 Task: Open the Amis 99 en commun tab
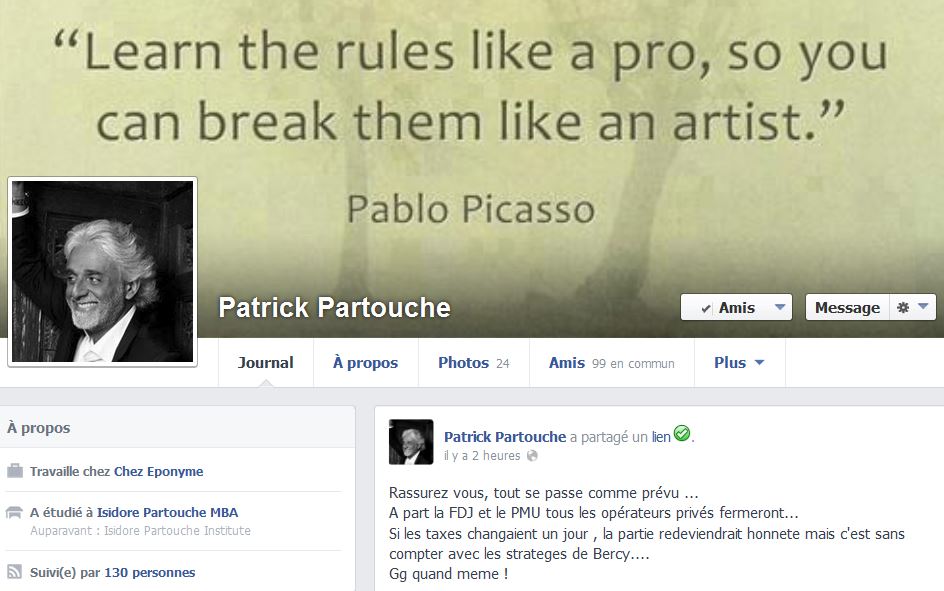click(x=612, y=362)
